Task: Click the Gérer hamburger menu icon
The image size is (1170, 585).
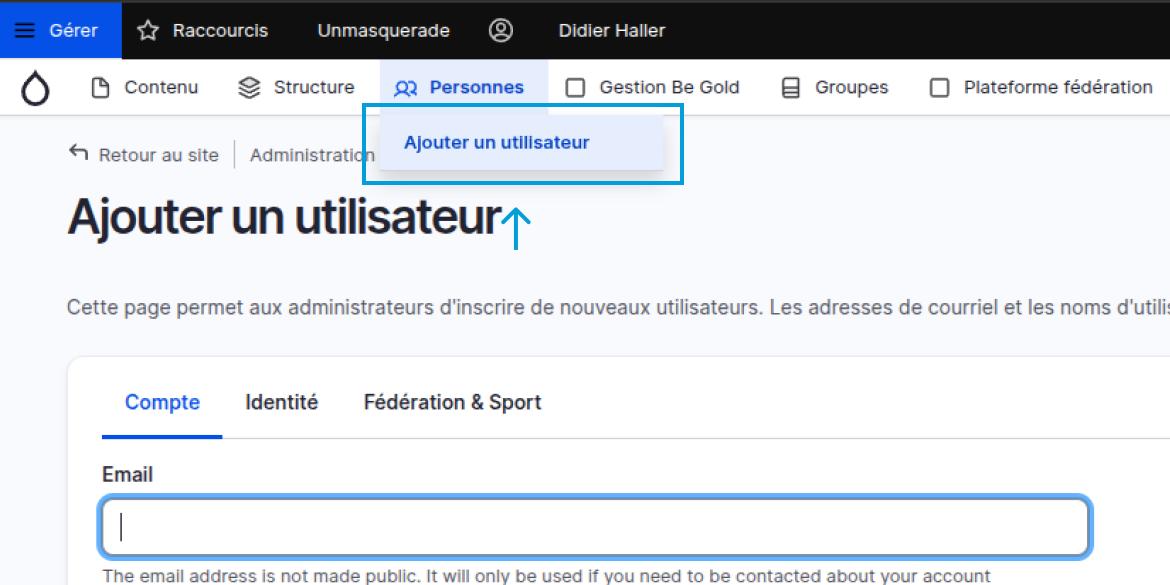Action: point(25,31)
